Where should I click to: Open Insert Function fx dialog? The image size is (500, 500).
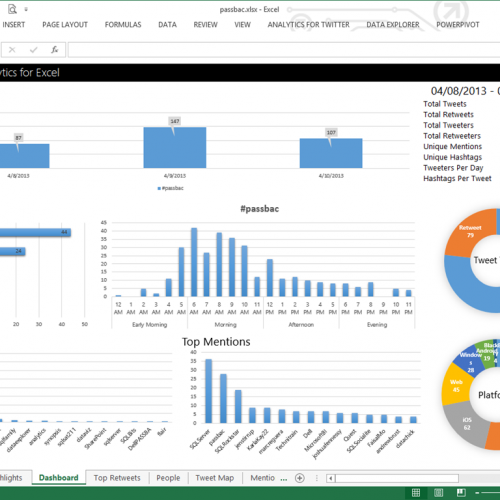tap(54, 50)
